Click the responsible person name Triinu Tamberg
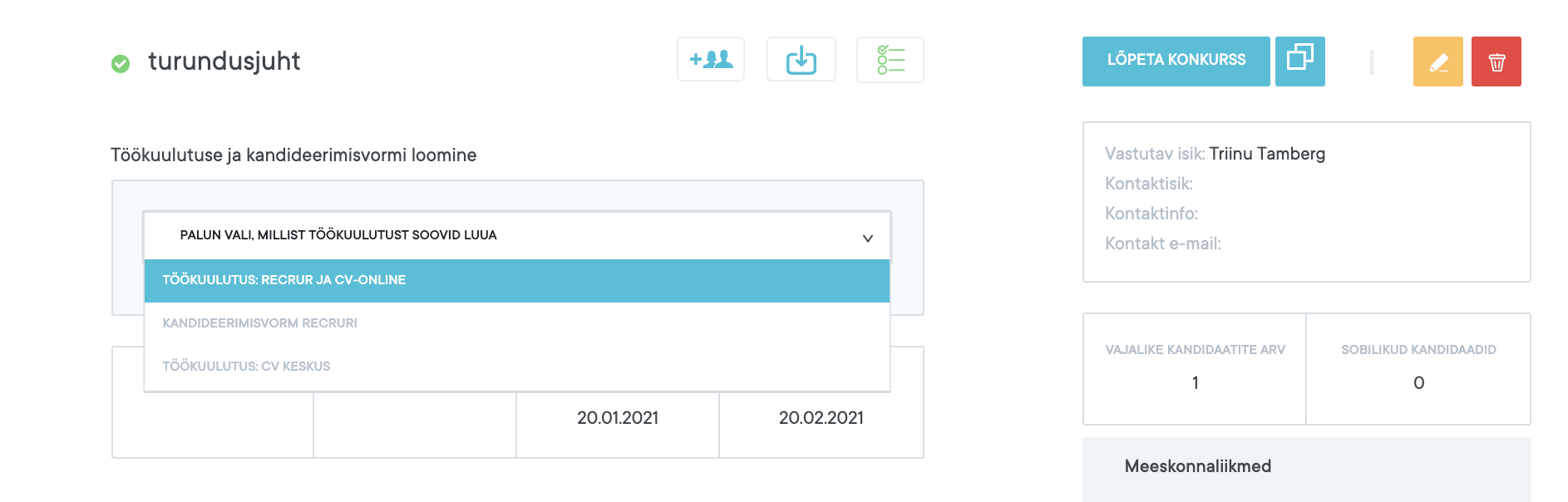1568x502 pixels. pyautogui.click(x=1267, y=154)
